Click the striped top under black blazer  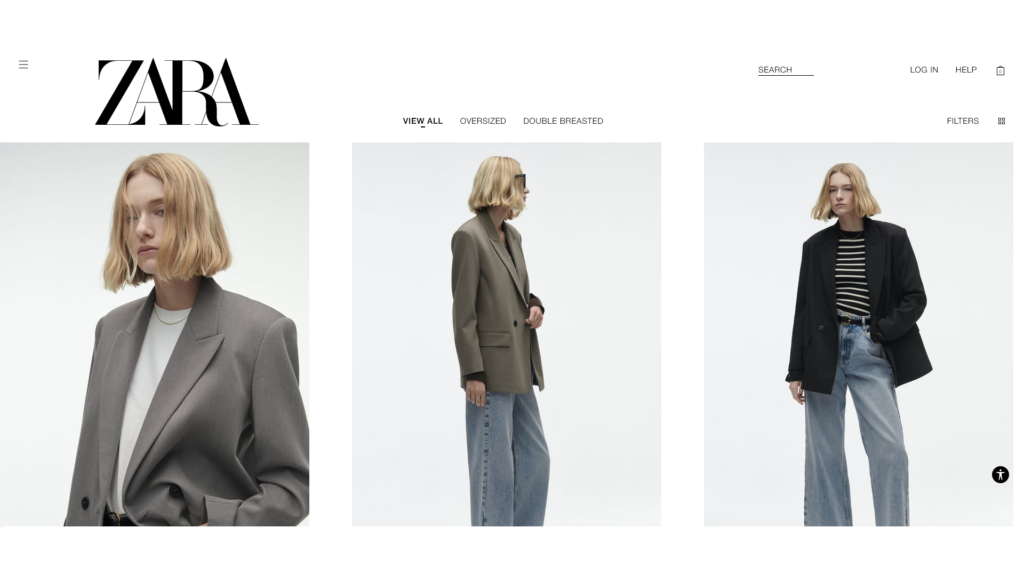[x=852, y=276]
